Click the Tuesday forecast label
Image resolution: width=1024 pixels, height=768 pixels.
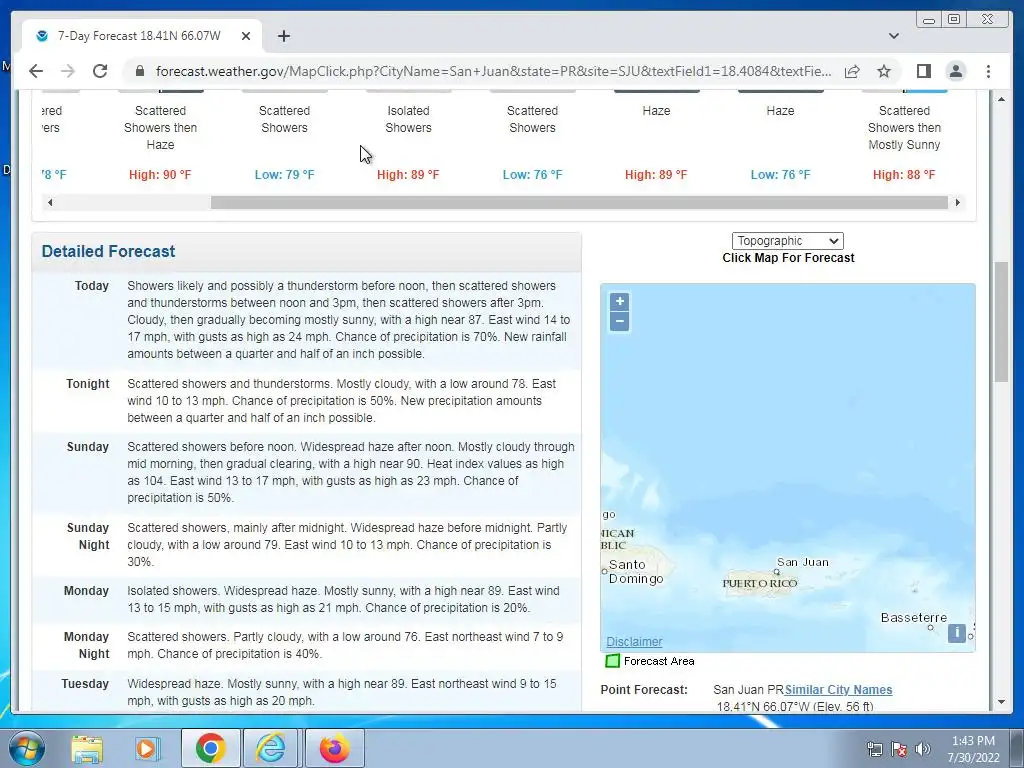[85, 684]
